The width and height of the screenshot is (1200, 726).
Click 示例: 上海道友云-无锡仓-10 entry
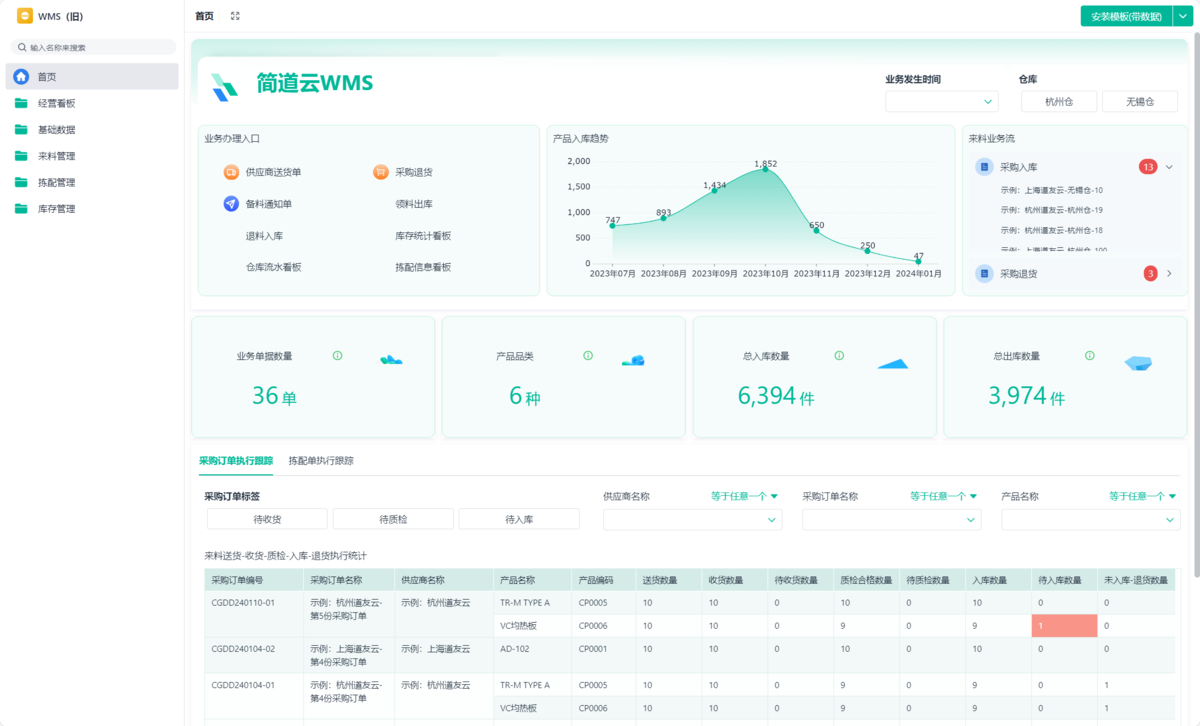(1051, 190)
